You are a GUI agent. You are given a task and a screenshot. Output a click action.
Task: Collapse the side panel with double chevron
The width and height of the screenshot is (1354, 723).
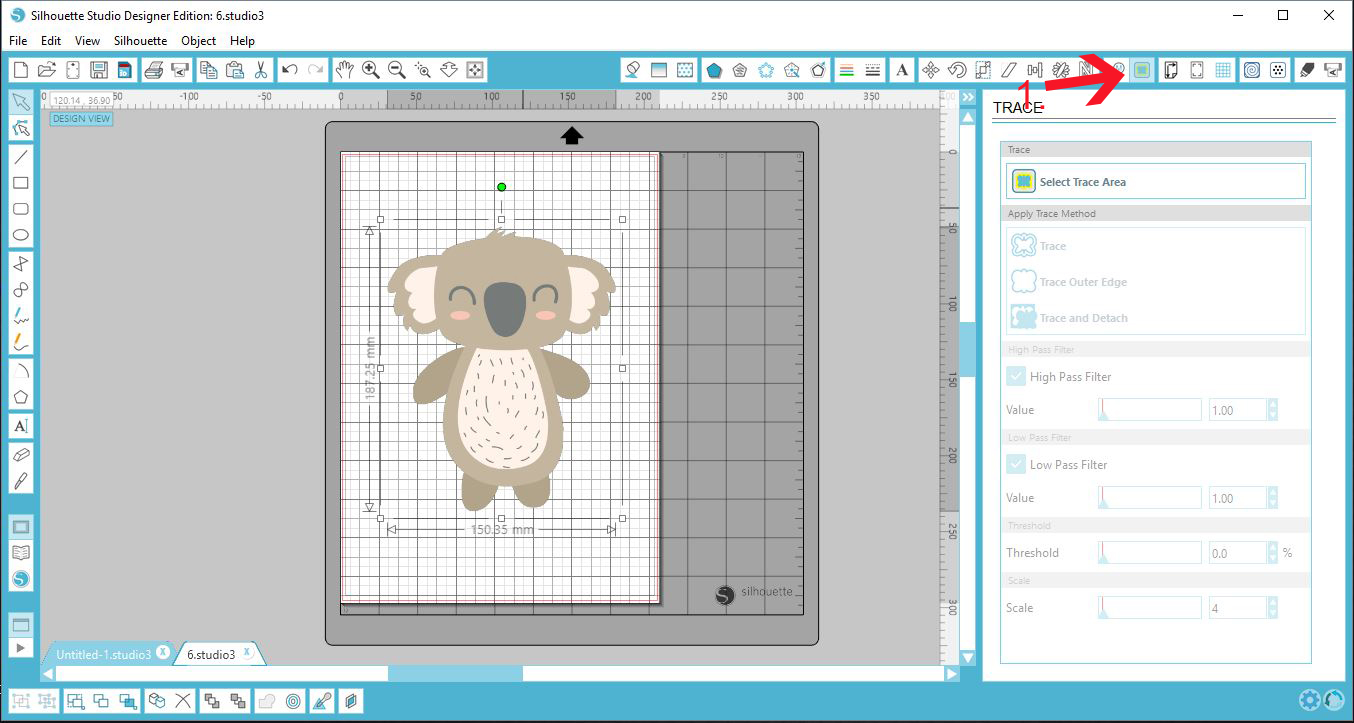coord(967,98)
